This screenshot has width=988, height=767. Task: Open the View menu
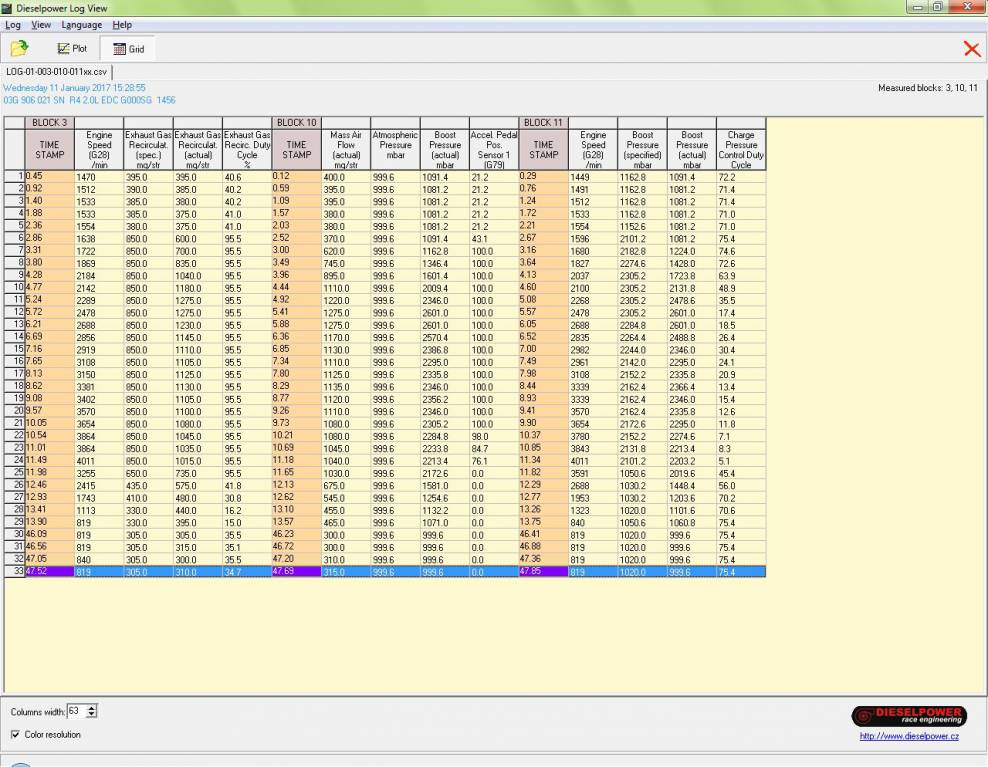tap(41, 24)
